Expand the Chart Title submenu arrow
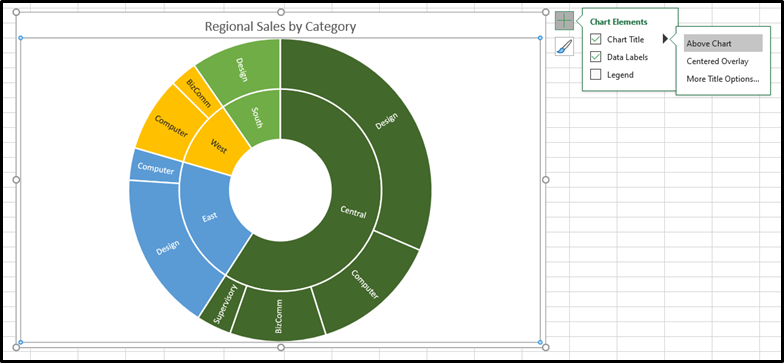Viewport: 784px width, 363px height. coord(666,39)
